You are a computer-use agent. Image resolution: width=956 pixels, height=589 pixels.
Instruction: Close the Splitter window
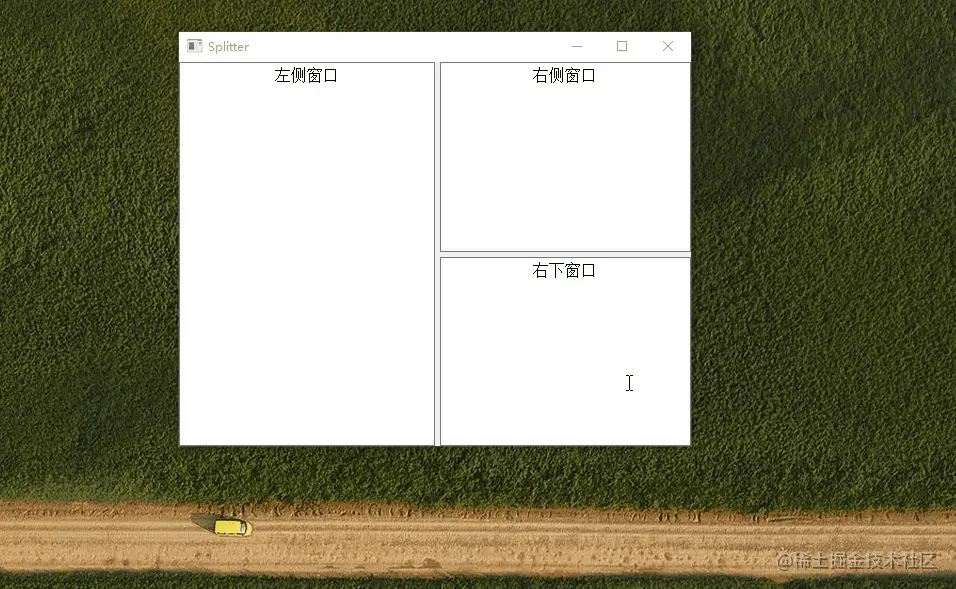click(x=667, y=46)
